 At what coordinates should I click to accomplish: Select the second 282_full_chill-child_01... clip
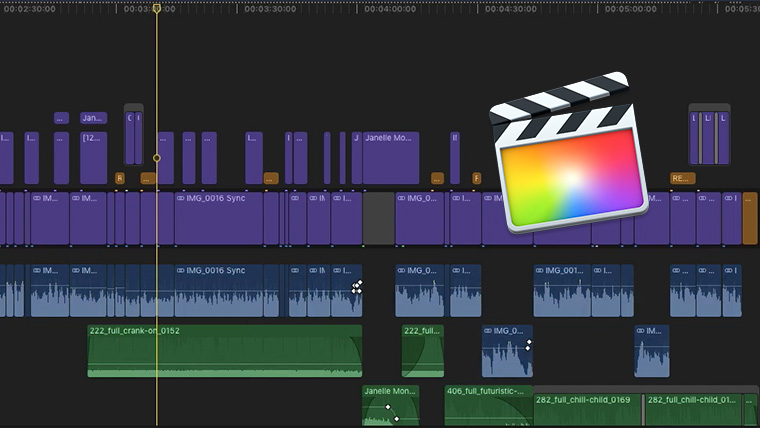pyautogui.click(x=694, y=410)
